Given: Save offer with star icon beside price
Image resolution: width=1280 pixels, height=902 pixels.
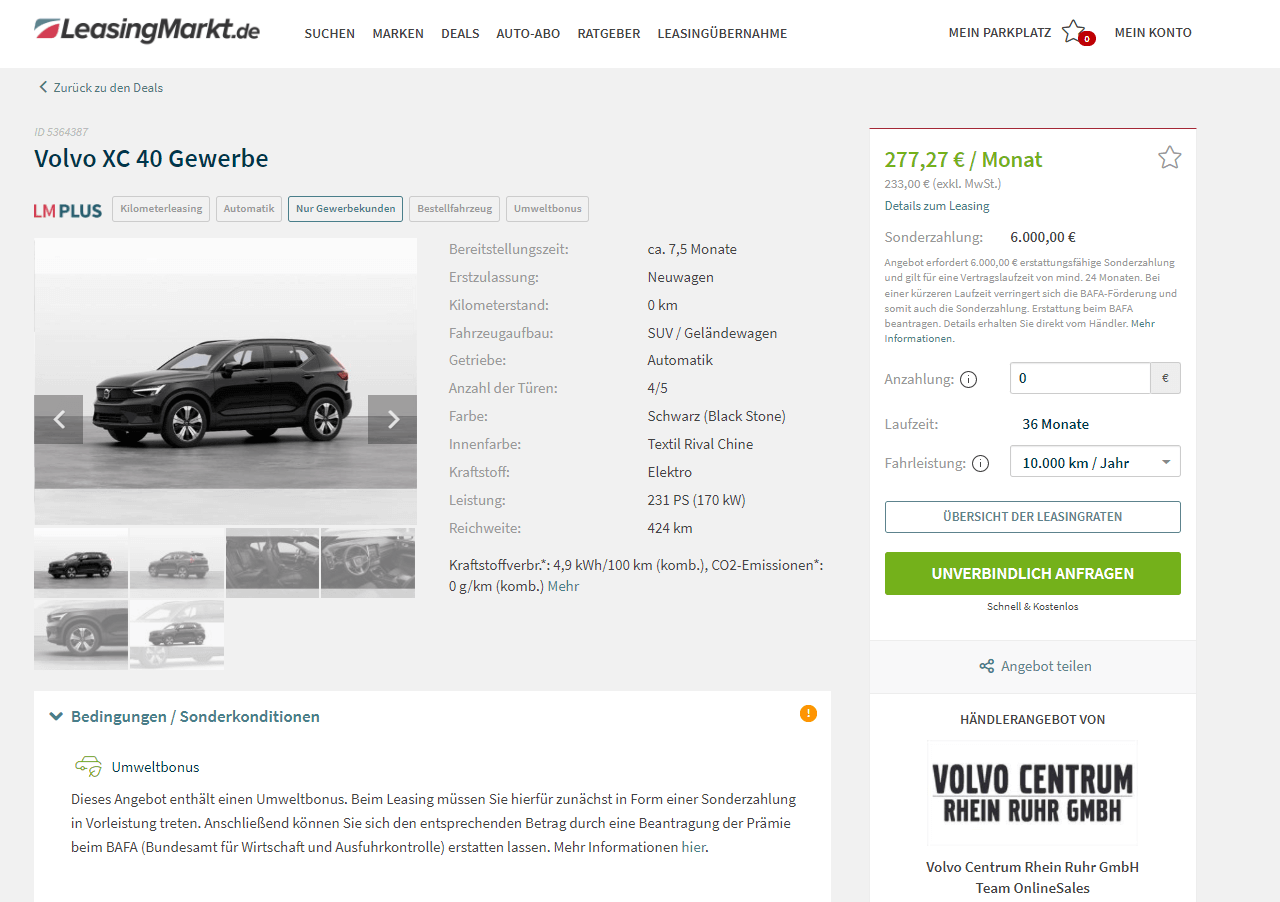Looking at the screenshot, I should (1169, 157).
